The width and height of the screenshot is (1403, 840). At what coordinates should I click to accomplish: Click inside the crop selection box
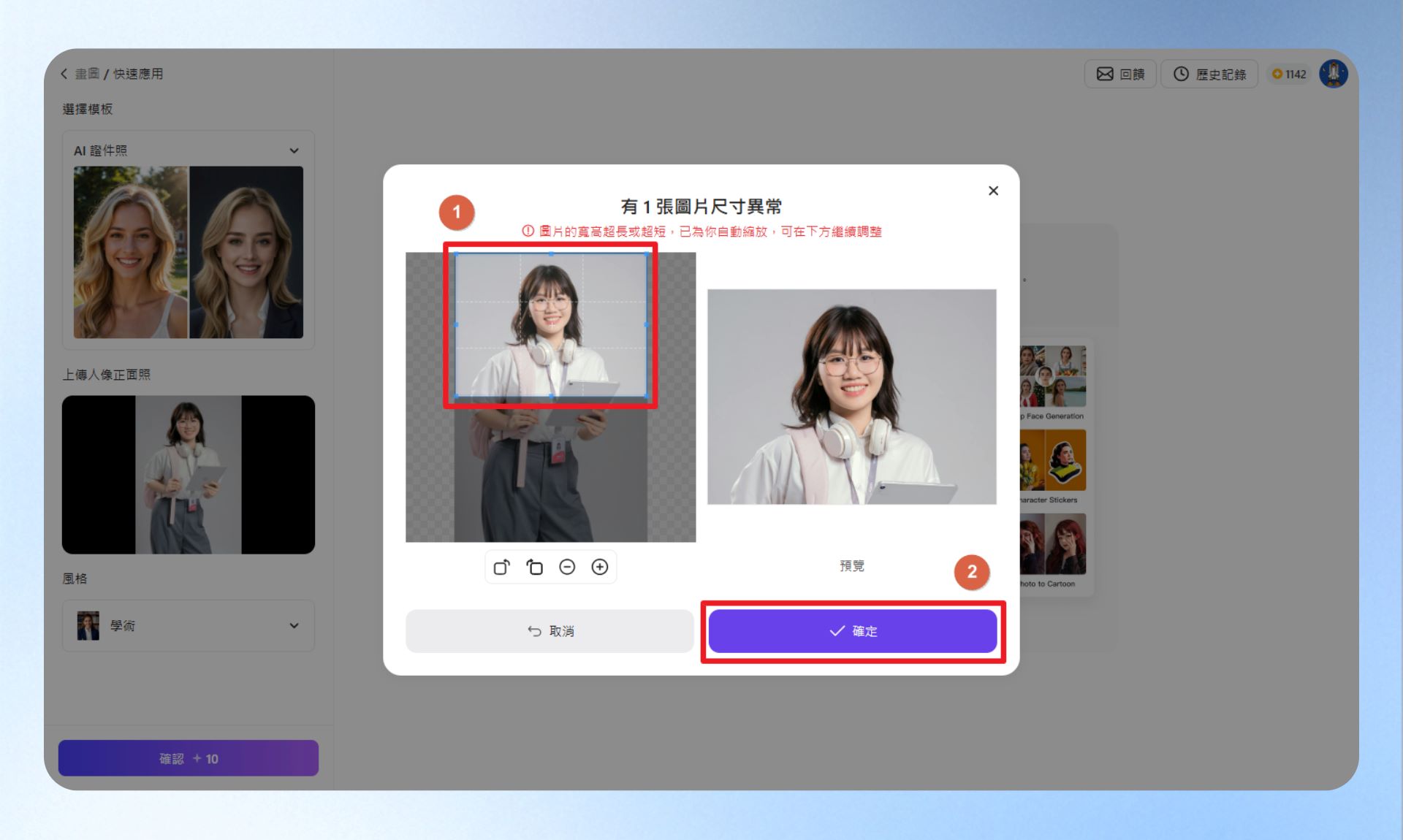pyautogui.click(x=551, y=325)
